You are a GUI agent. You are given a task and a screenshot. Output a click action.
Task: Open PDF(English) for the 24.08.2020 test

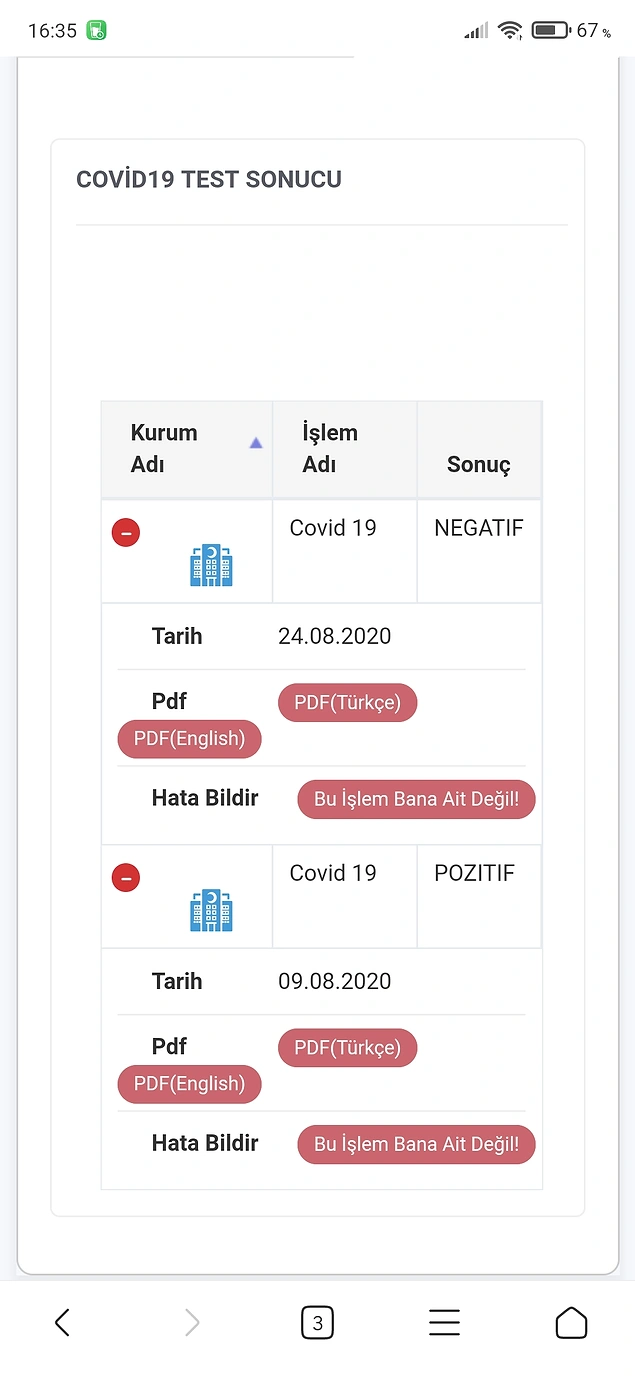(x=189, y=740)
